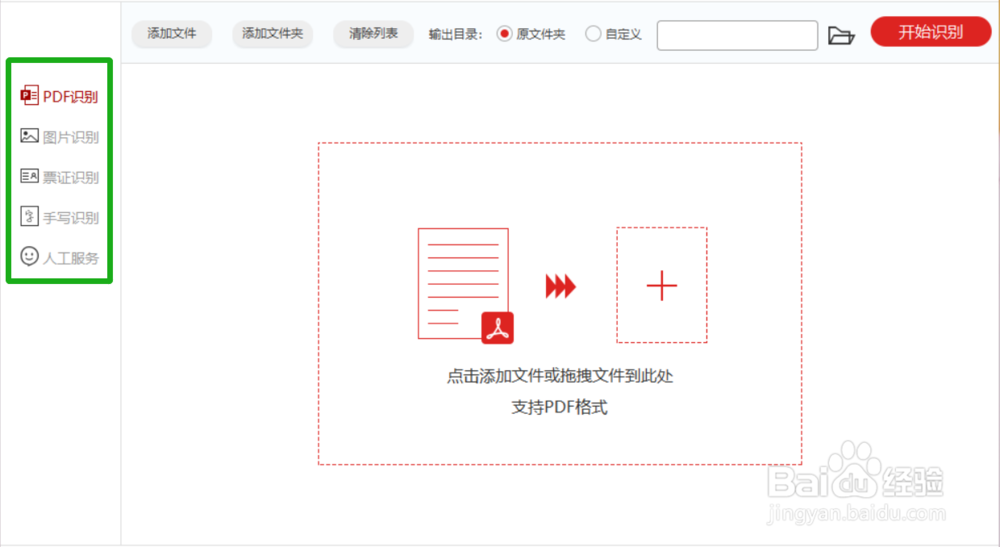The width and height of the screenshot is (1000, 547).
Task: Select the 自定义 radio button
Action: [593, 34]
